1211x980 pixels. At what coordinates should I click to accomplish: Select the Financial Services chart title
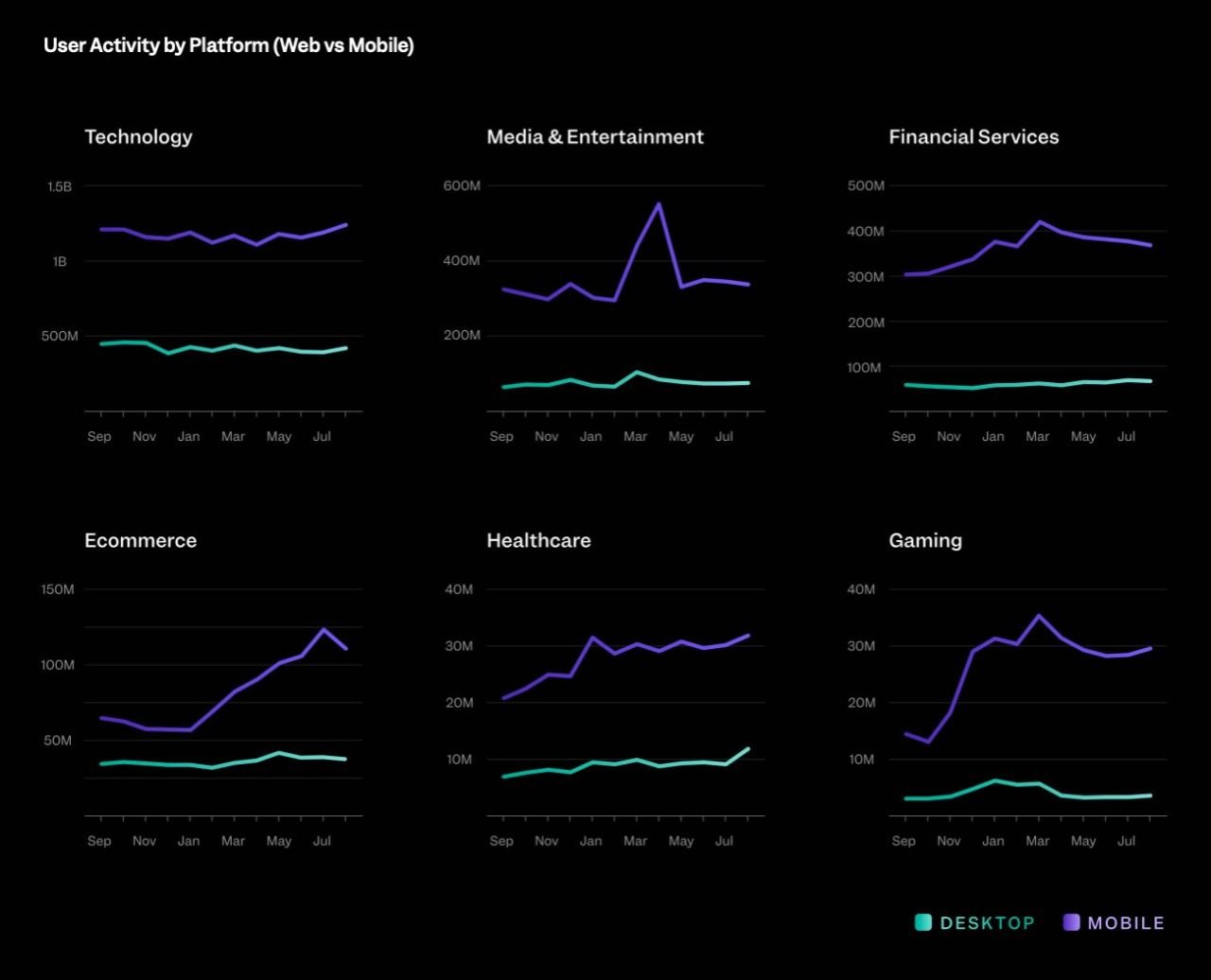pos(974,136)
